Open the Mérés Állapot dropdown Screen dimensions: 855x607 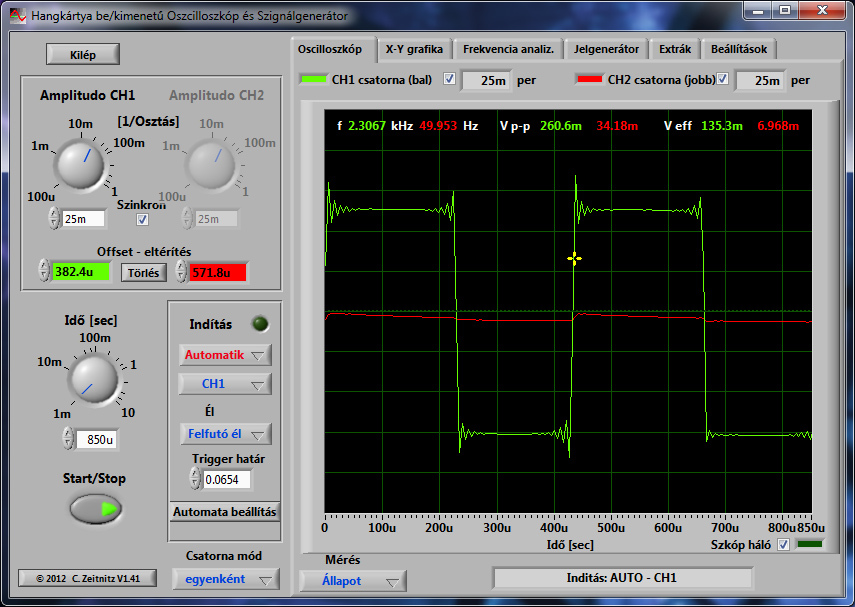(x=353, y=581)
